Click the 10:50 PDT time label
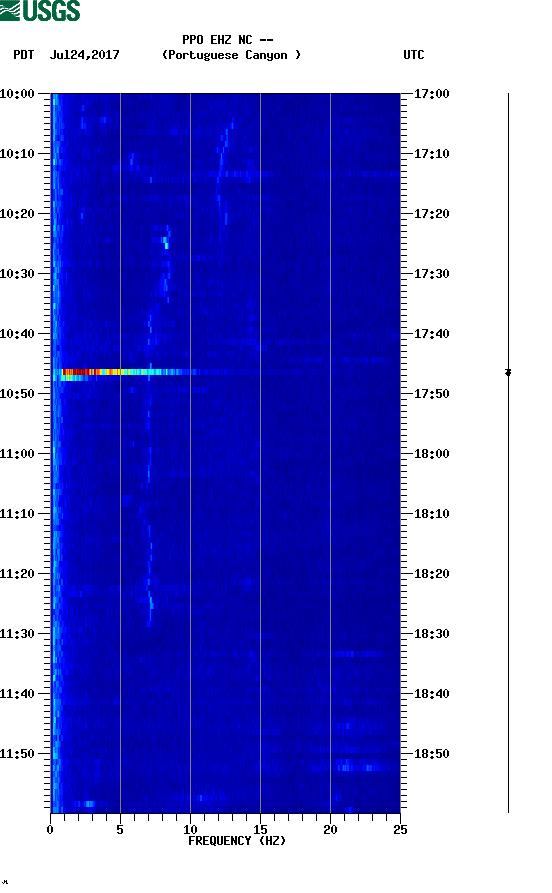Image resolution: width=552 pixels, height=893 pixels. point(17,394)
